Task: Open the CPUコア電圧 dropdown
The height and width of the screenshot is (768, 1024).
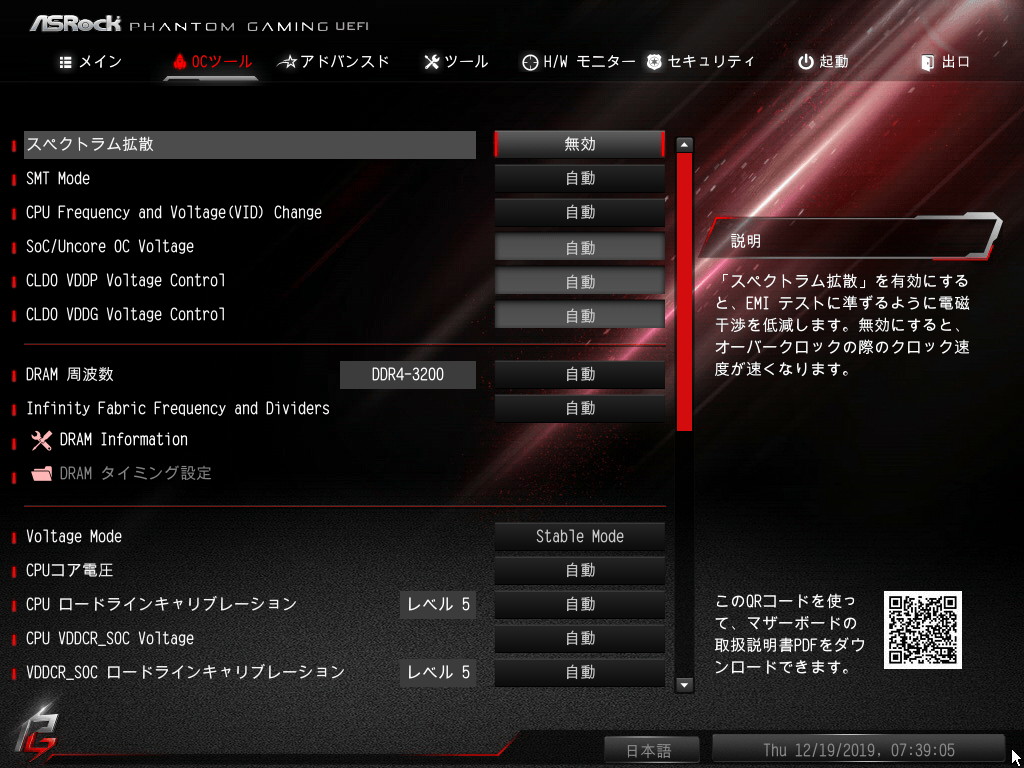Action: (580, 571)
